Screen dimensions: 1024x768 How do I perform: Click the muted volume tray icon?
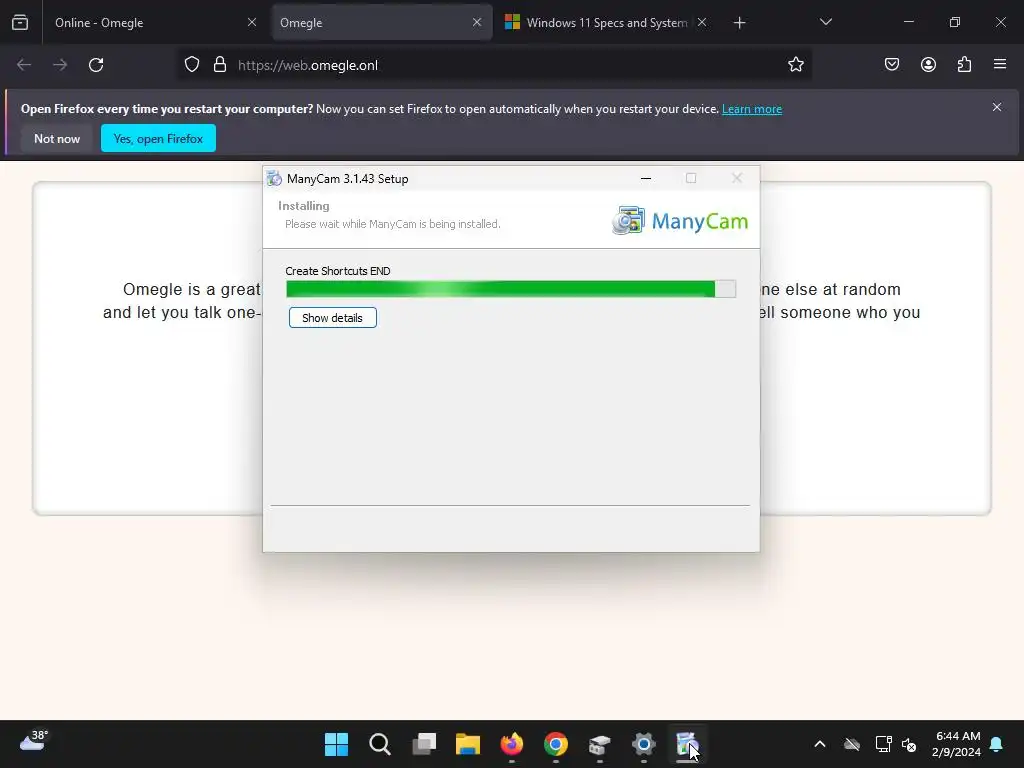click(909, 744)
